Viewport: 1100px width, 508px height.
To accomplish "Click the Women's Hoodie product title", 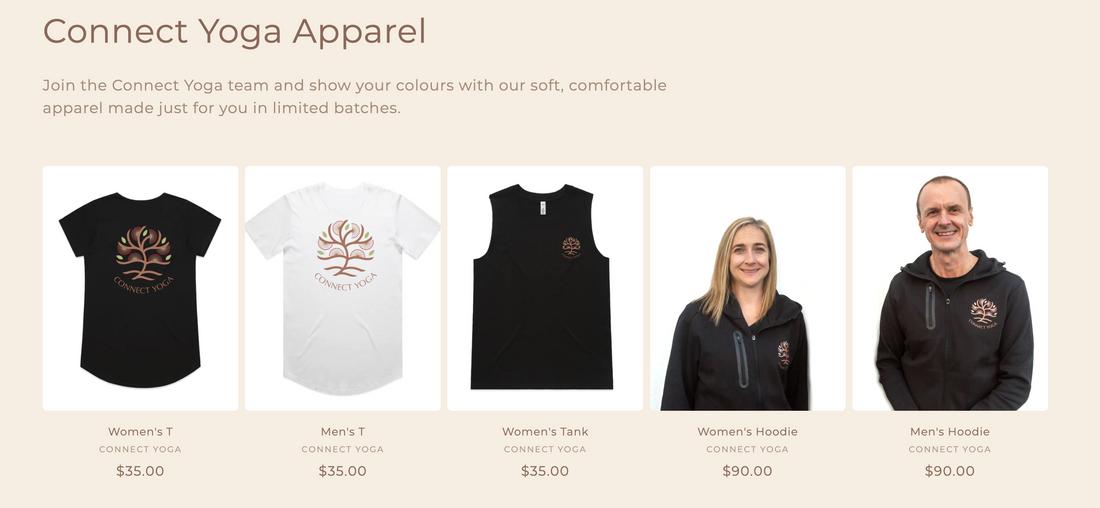I will 748,432.
